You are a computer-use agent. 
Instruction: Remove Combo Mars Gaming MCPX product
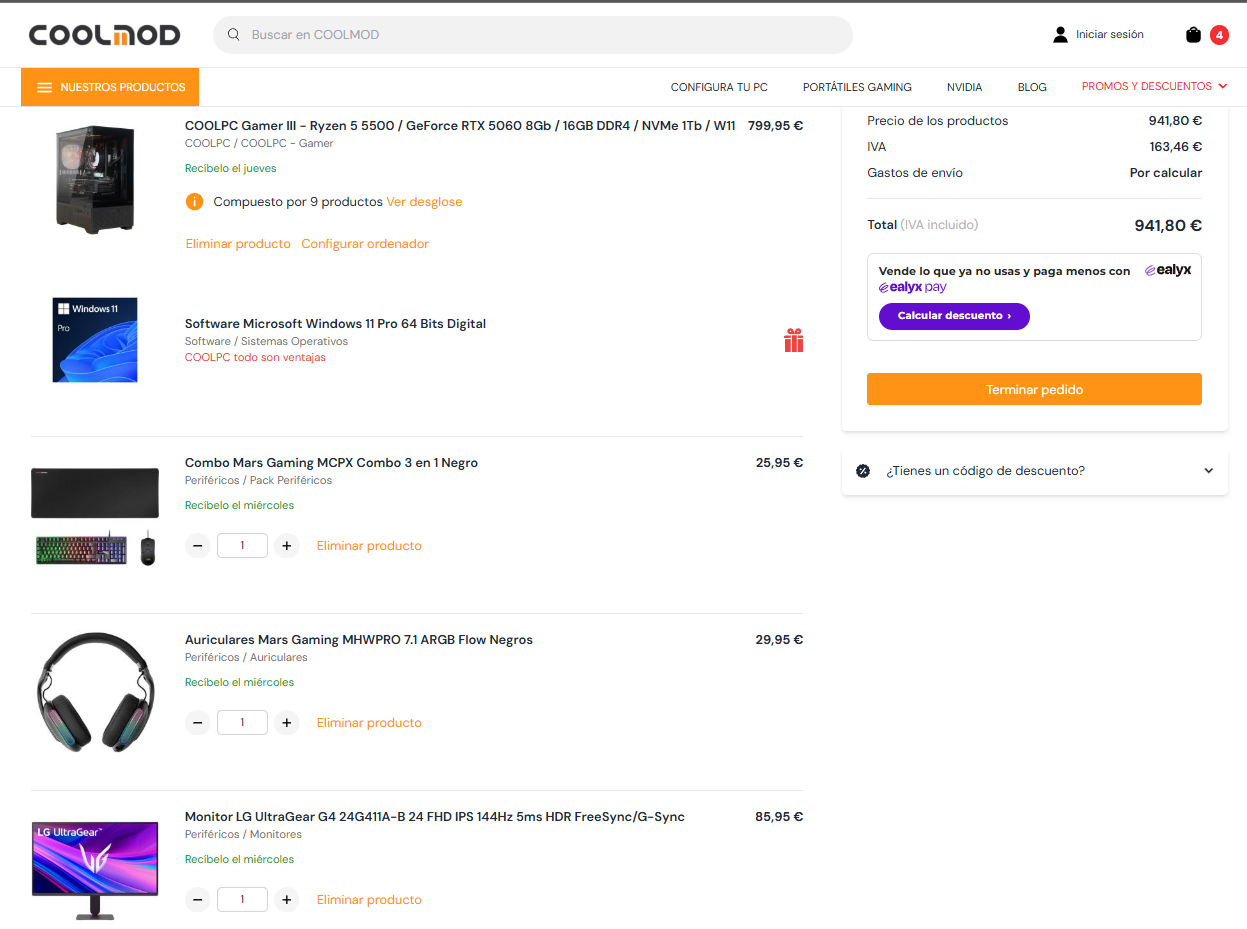coord(369,546)
